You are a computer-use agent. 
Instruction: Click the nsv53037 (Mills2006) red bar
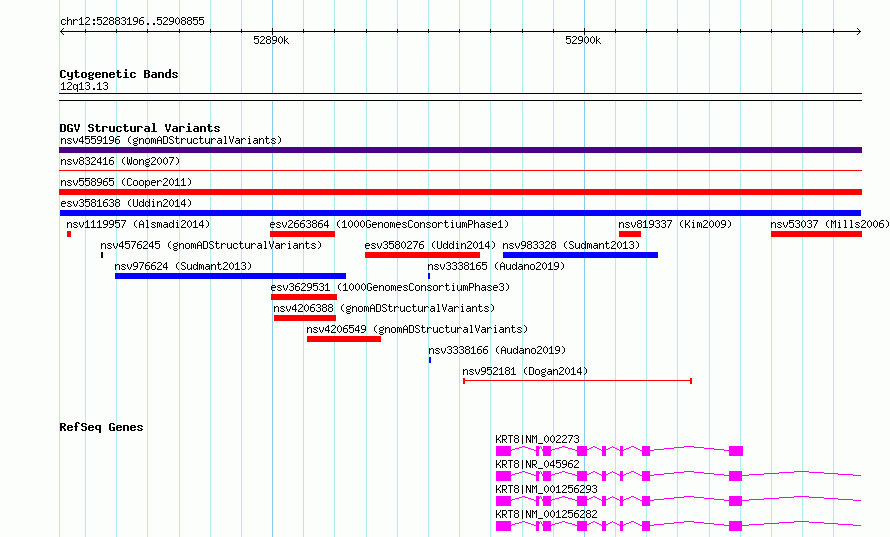click(816, 234)
